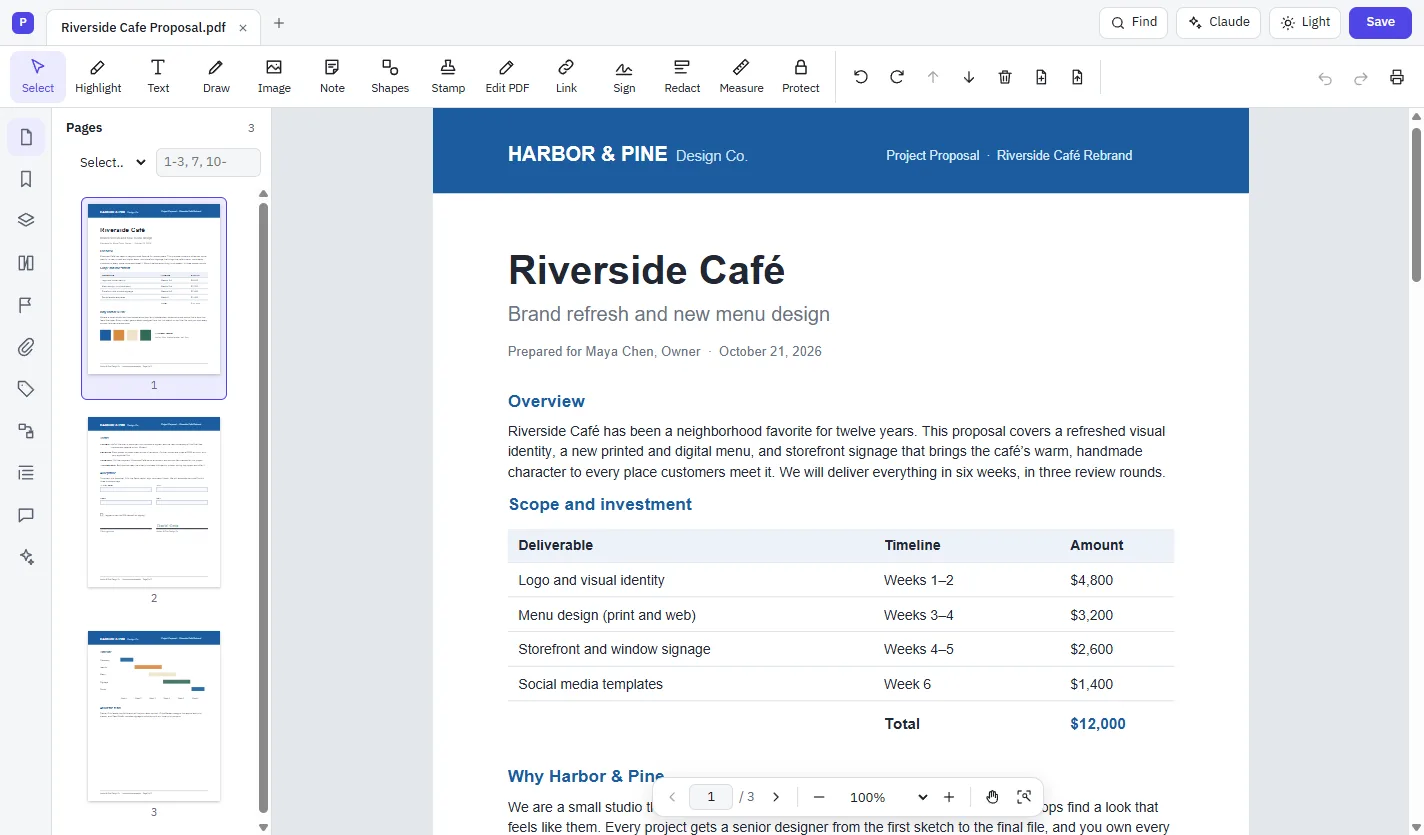Image resolution: width=1424 pixels, height=835 pixels.
Task: Close the Riverside Cafe Proposal.pdf tab
Action: click(243, 28)
